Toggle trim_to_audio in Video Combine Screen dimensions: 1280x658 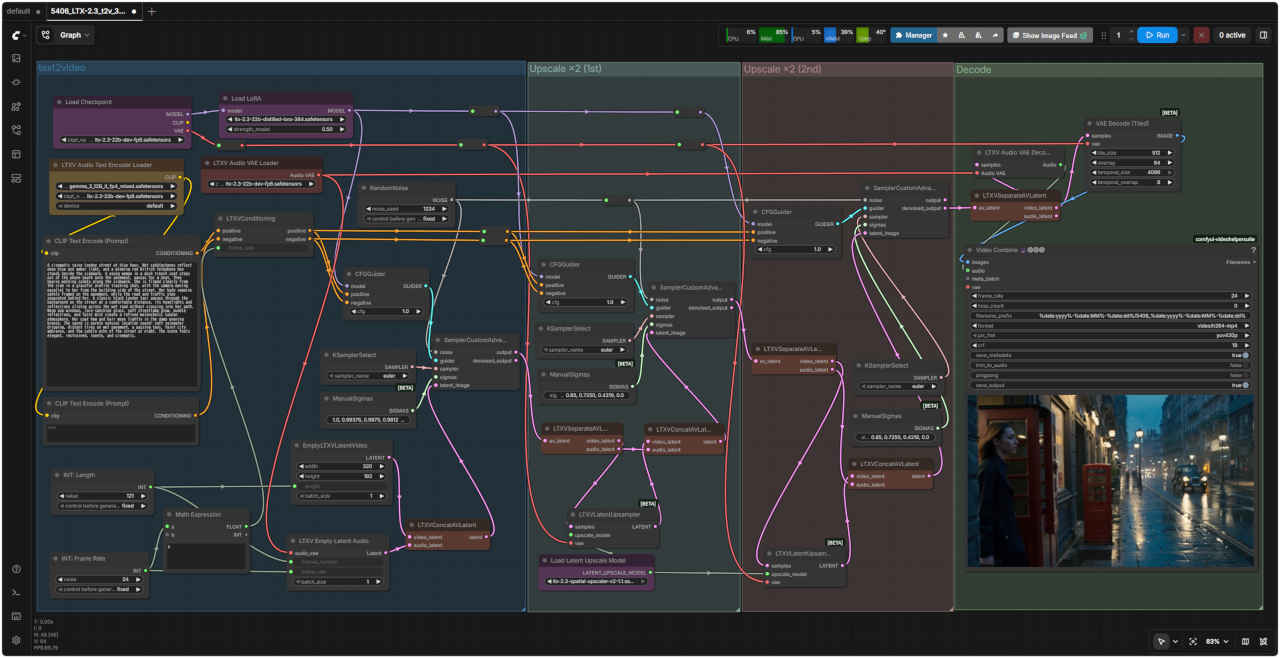click(x=1110, y=365)
